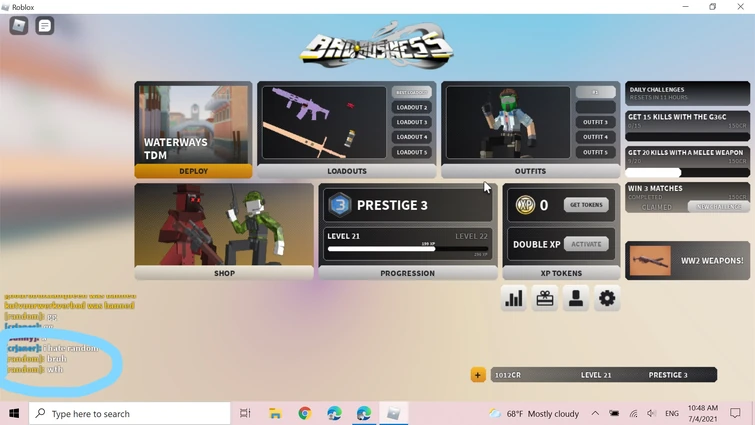Image resolution: width=755 pixels, height=425 pixels.
Task: Click the Win 3 Matches challenge
Action: coord(687,197)
